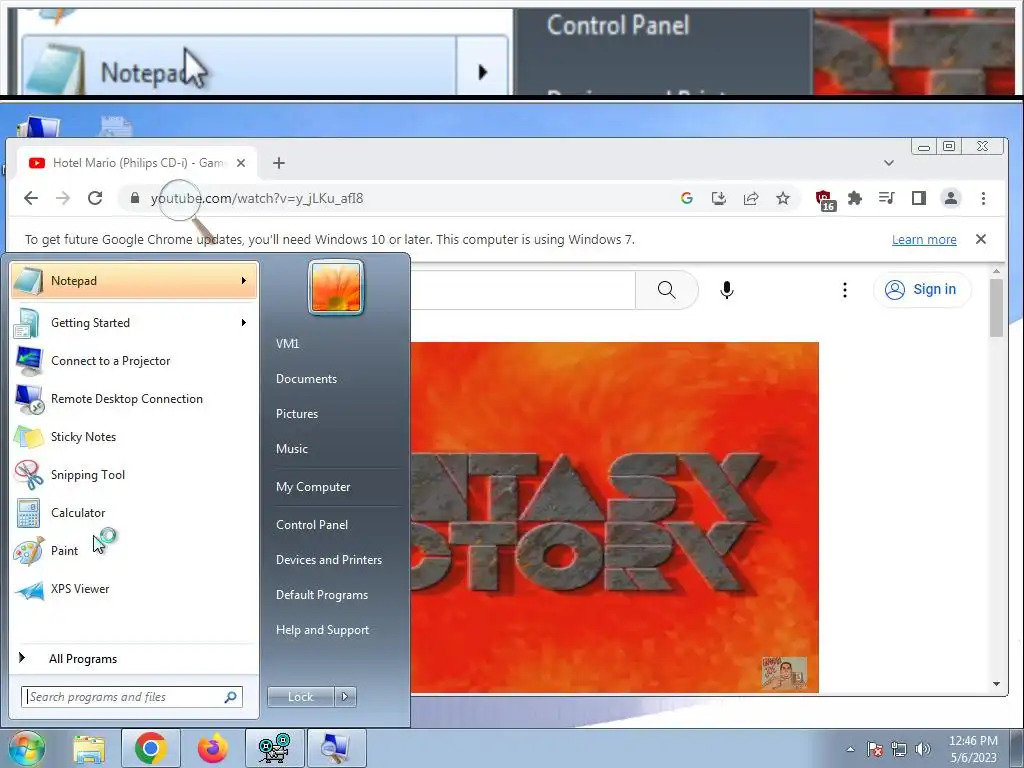Bookmark this page with star icon

coord(783,198)
